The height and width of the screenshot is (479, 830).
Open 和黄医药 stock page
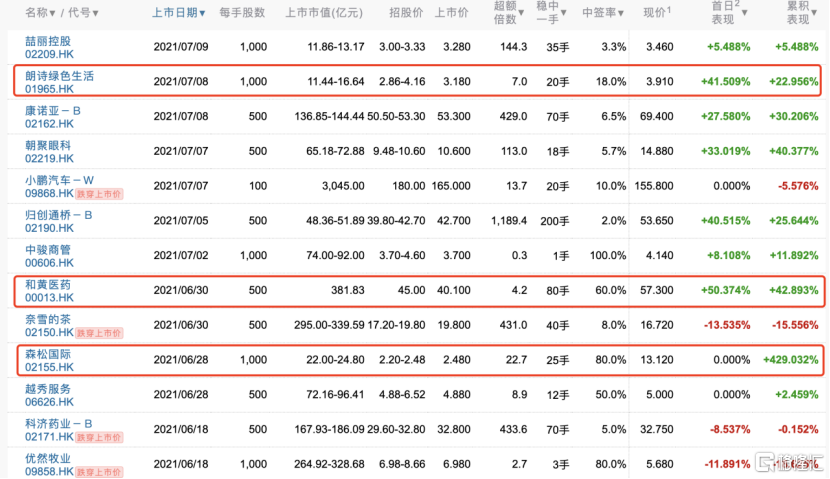pos(48,284)
